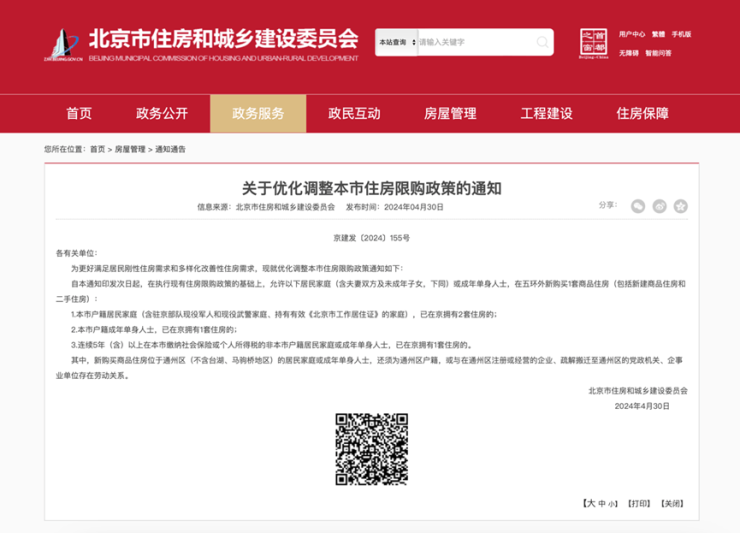Click the search magnifier icon
This screenshot has height=533, width=740.
[543, 42]
